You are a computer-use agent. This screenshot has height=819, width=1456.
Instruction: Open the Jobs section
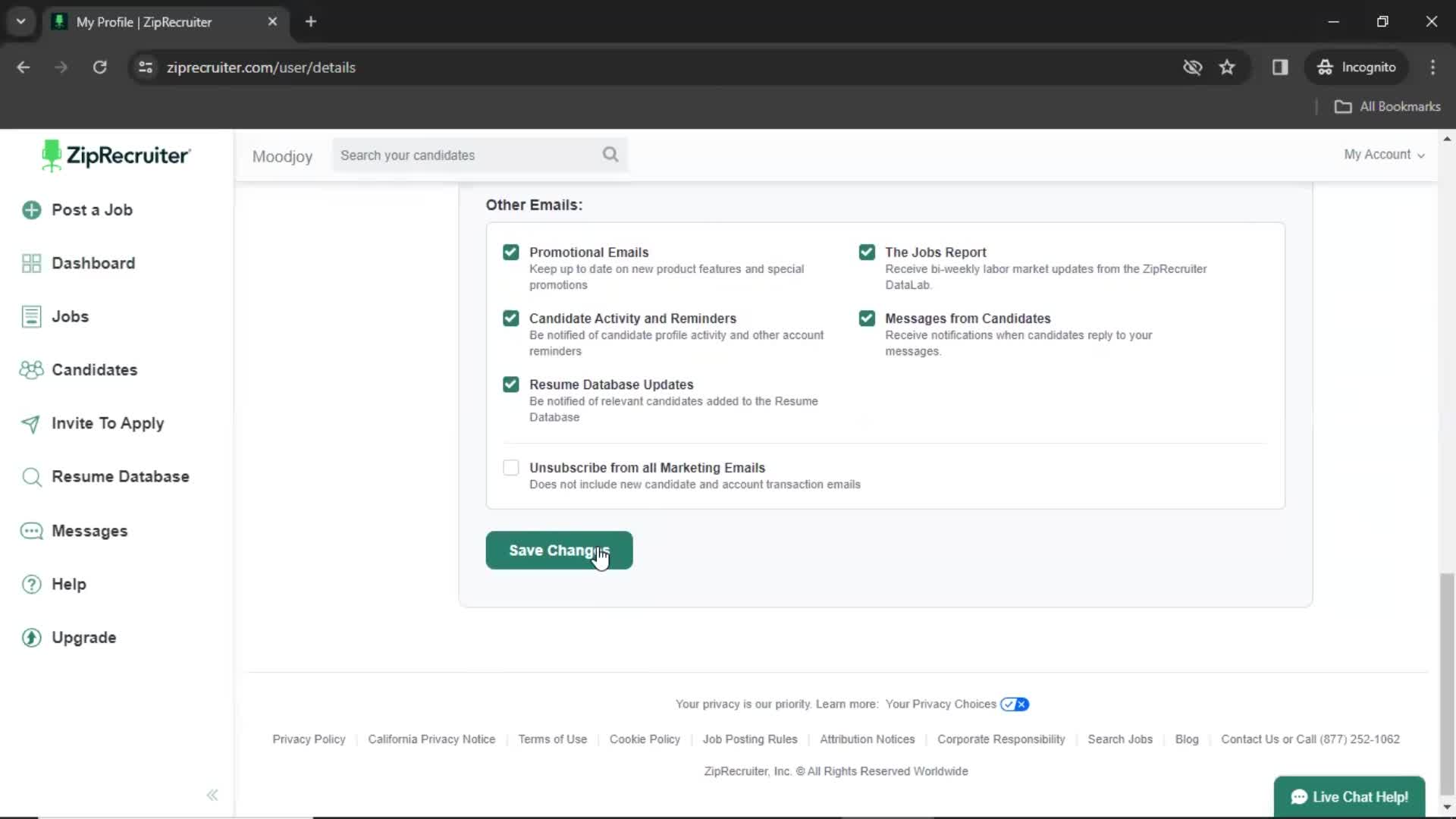70,316
